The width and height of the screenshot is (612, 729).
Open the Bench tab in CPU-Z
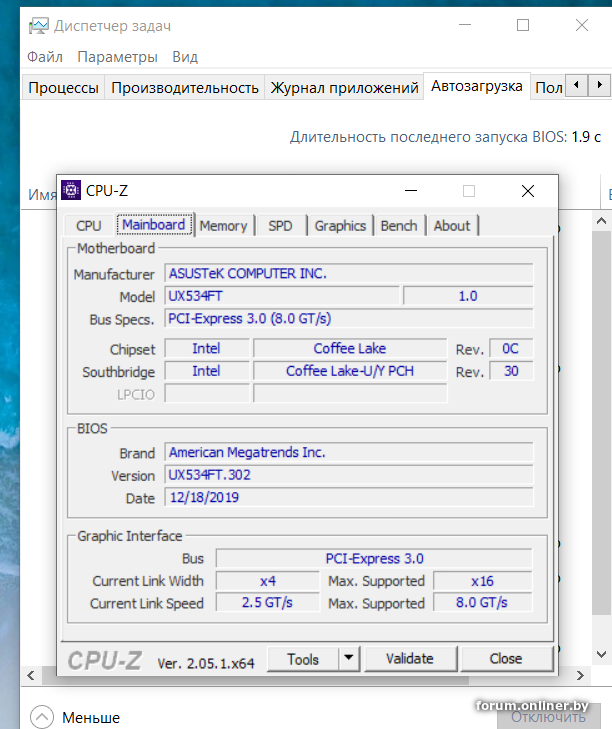pyautogui.click(x=399, y=226)
